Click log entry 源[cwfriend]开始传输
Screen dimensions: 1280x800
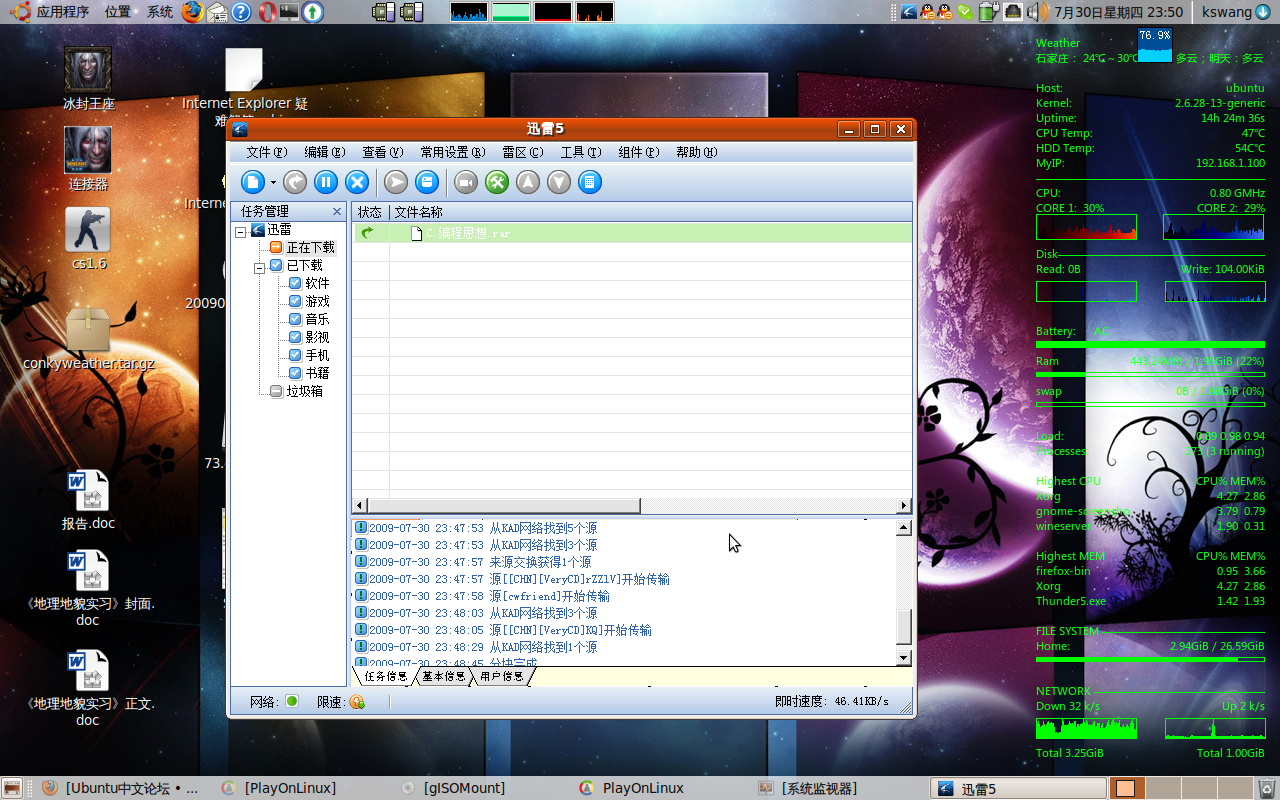click(549, 596)
